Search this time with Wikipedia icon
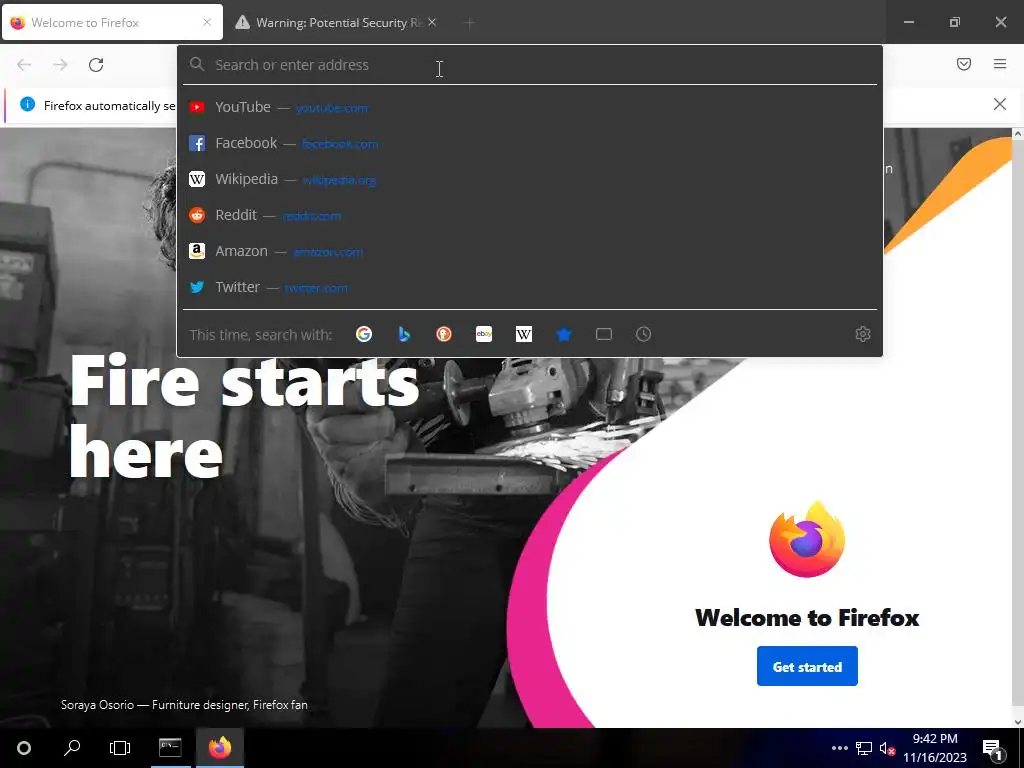 tap(524, 334)
